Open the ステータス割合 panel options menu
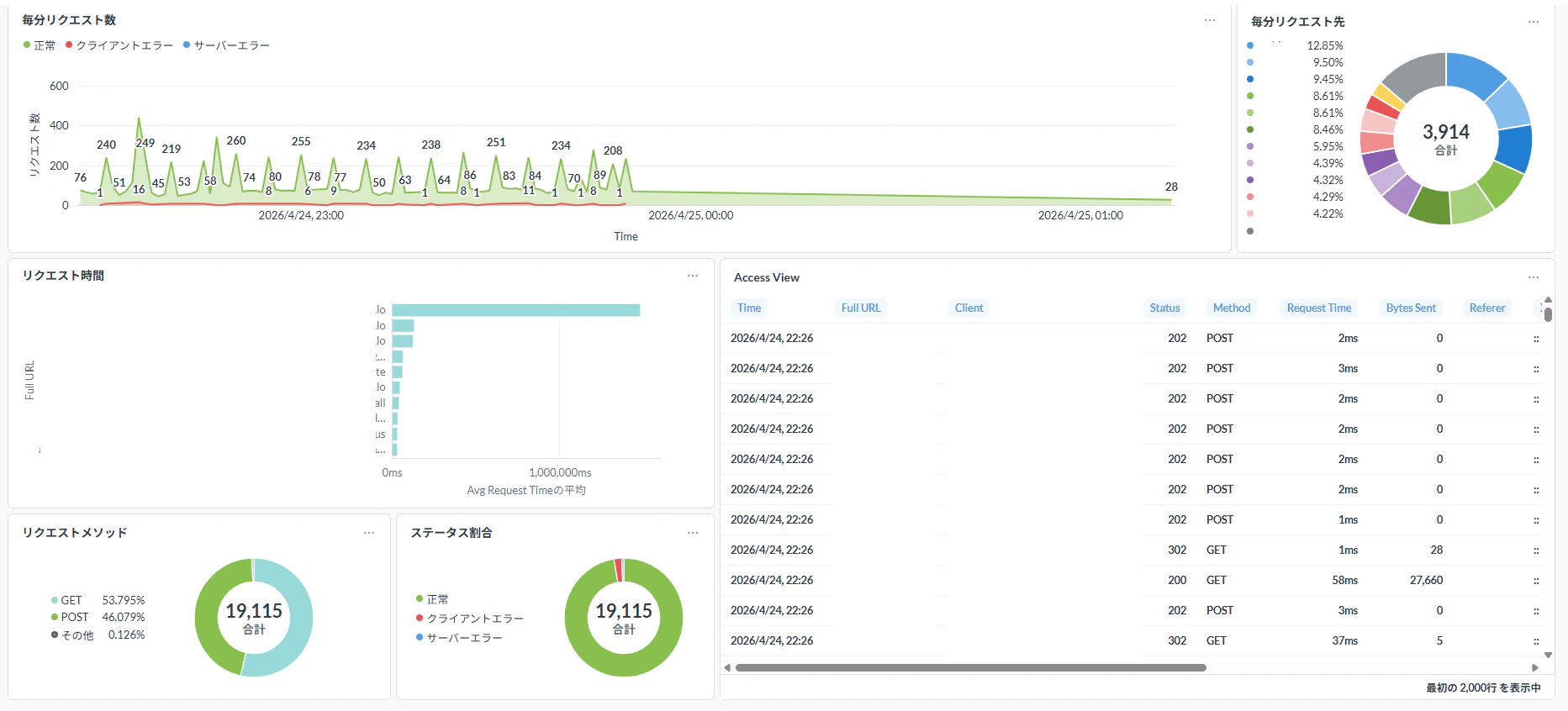This screenshot has width=1568, height=711. tap(692, 533)
